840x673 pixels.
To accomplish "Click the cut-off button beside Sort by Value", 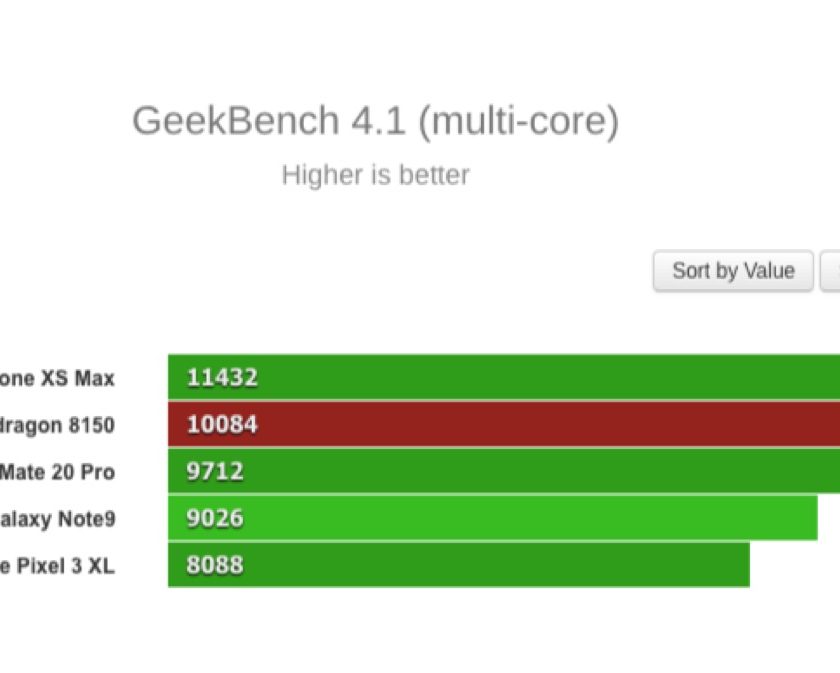I will (x=831, y=271).
